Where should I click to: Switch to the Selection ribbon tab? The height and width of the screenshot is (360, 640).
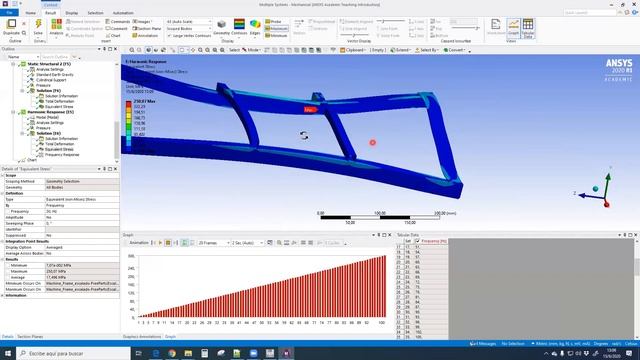click(95, 13)
